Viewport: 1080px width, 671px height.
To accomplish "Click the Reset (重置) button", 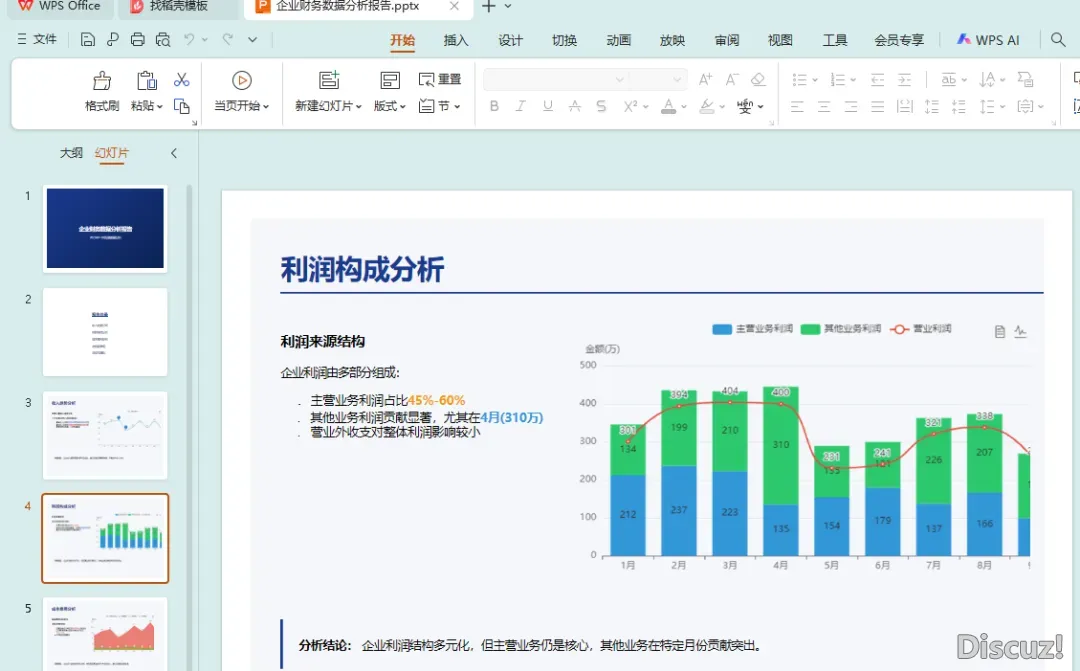I will coord(440,79).
